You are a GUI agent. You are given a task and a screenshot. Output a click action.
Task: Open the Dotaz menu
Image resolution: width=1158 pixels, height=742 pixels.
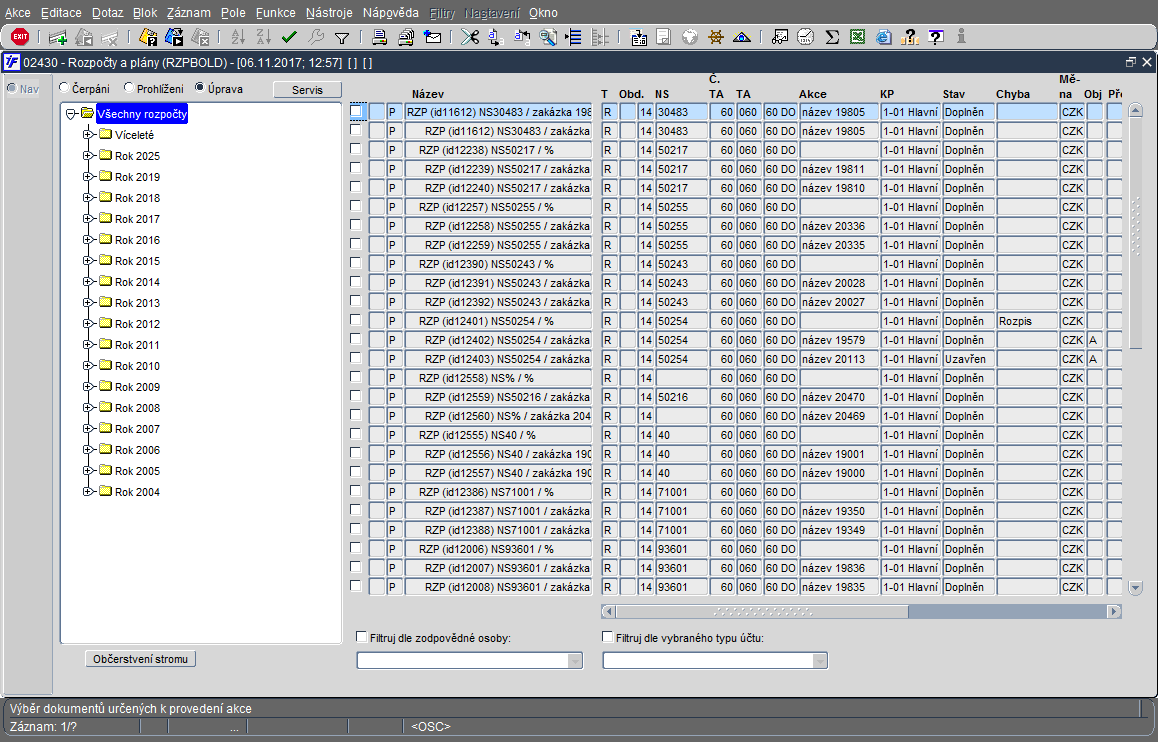tap(108, 13)
